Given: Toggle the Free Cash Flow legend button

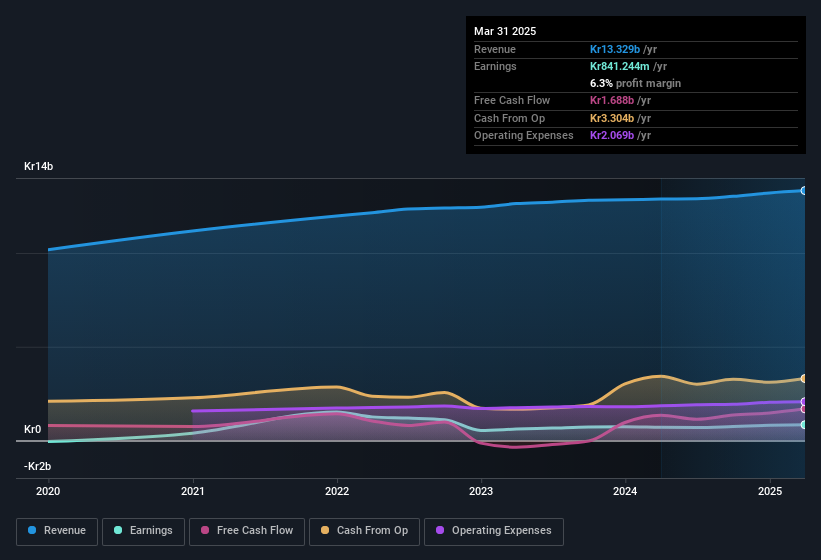Looking at the screenshot, I should pos(247,531).
